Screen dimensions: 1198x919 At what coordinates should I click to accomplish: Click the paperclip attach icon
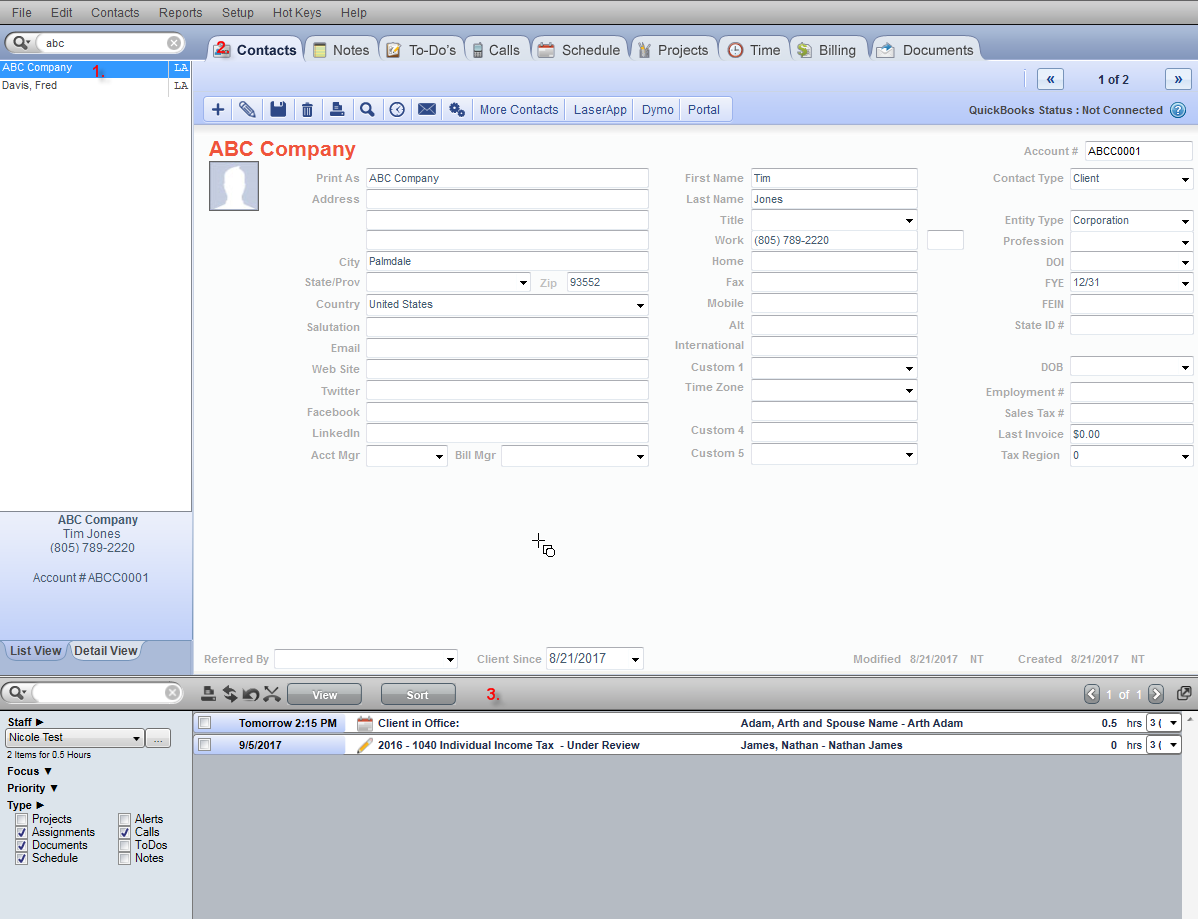[248, 109]
